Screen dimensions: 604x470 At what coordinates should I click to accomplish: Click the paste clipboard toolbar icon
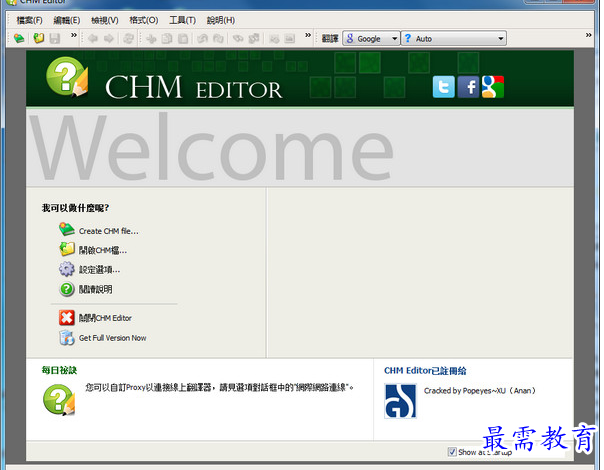[x=183, y=39]
